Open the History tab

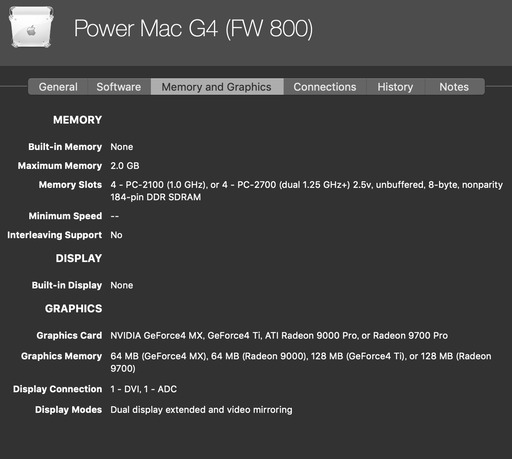(395, 87)
